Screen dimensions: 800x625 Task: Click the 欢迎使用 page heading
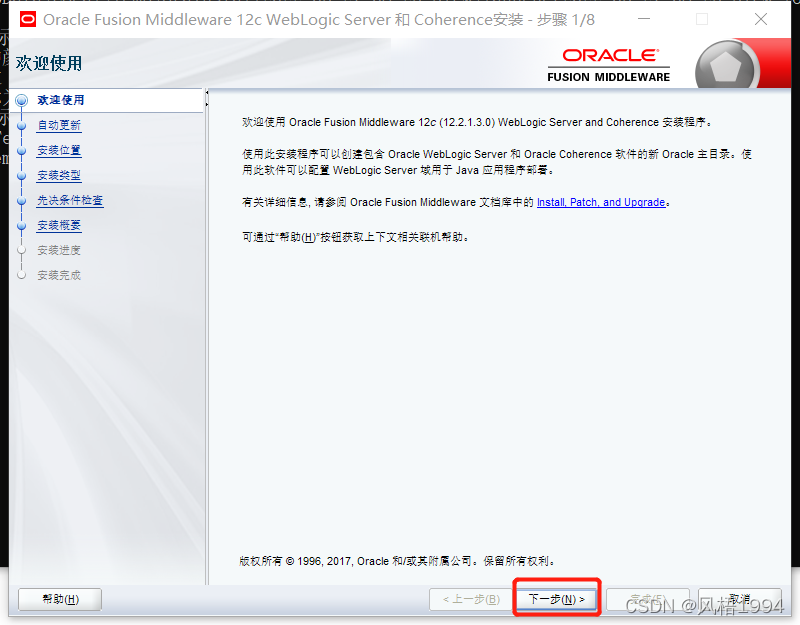(x=48, y=63)
